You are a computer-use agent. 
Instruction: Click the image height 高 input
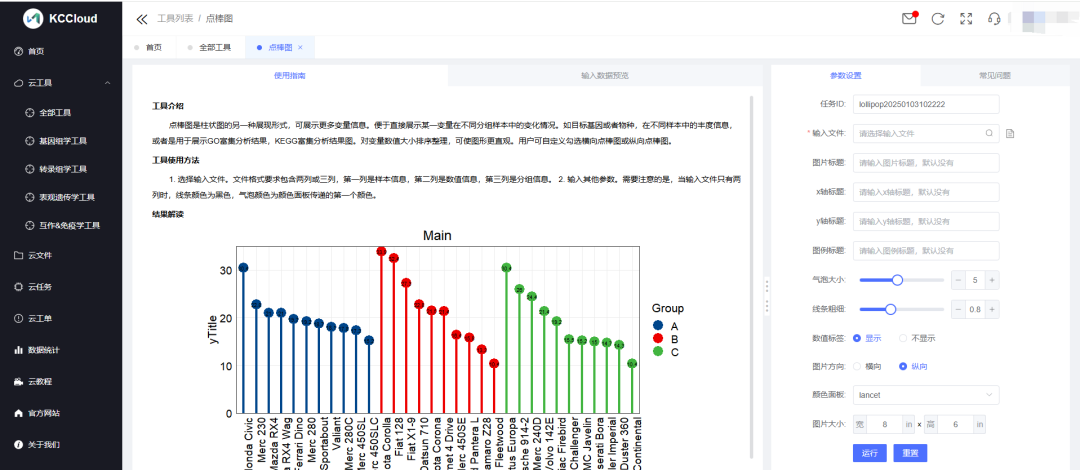click(x=955, y=424)
